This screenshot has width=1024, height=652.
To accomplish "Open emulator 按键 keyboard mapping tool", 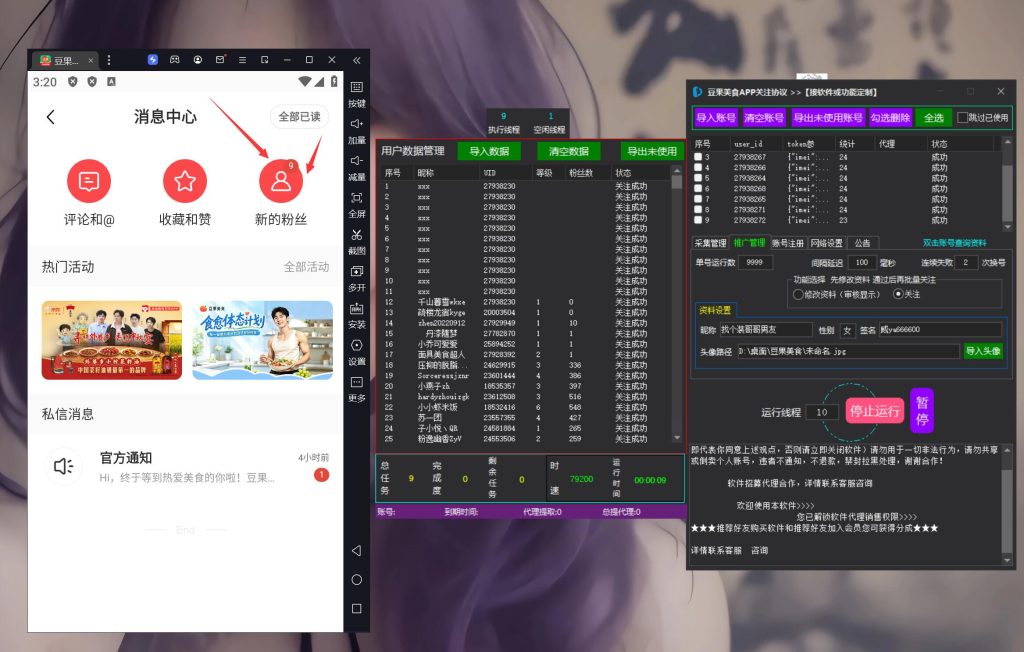I will tap(357, 87).
